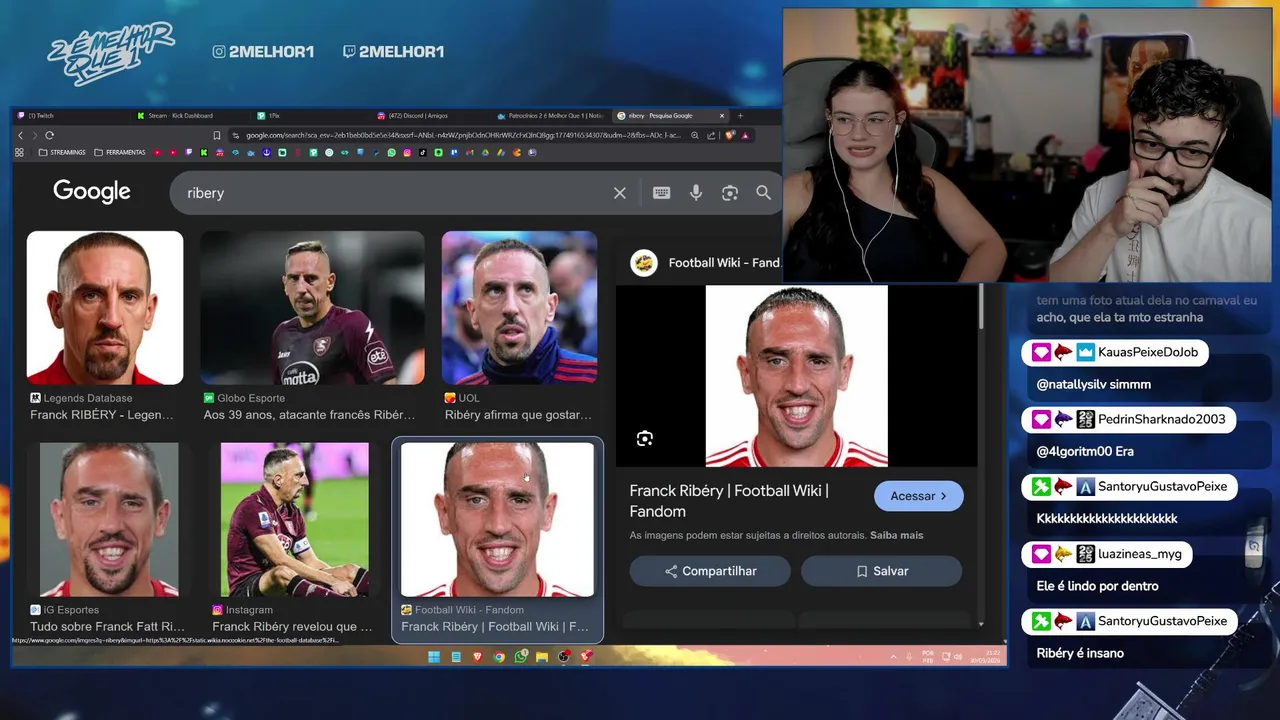1280x720 pixels.
Task: Open Tudo sobre Franck Fatt Ri... caption
Action: [x=107, y=627]
